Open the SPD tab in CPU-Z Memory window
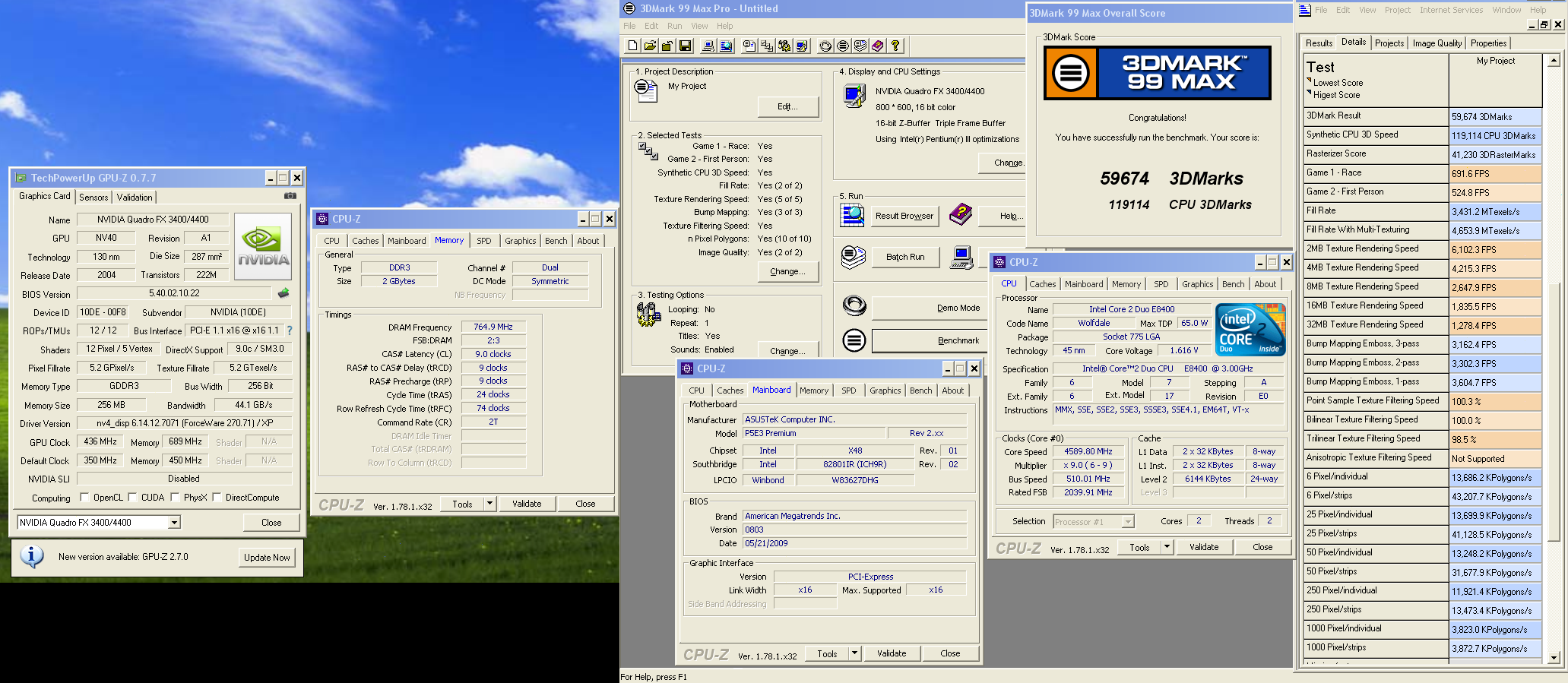The image size is (1568, 683). click(x=484, y=241)
